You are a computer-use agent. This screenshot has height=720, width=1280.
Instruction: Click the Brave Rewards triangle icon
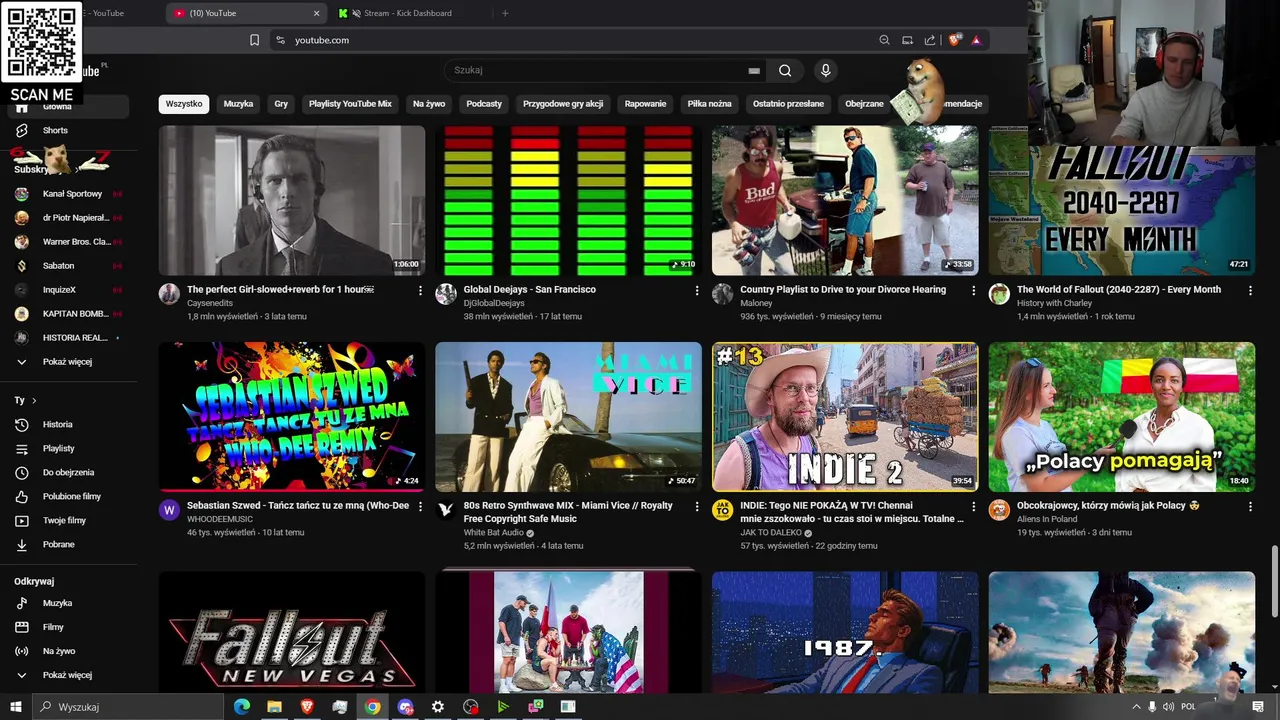(x=976, y=40)
